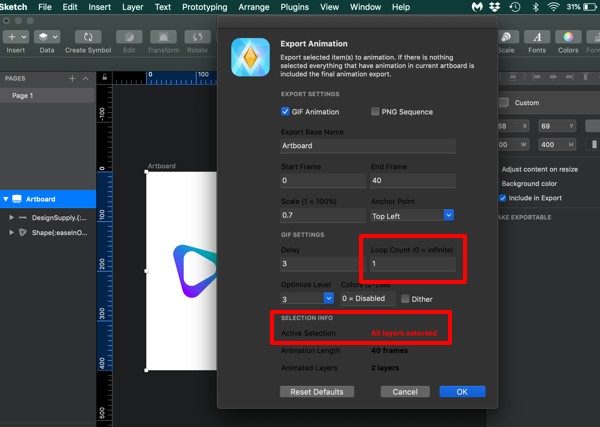The width and height of the screenshot is (600, 427).
Task: Click the AnimateMate plugin logo icon
Action: coord(250,57)
